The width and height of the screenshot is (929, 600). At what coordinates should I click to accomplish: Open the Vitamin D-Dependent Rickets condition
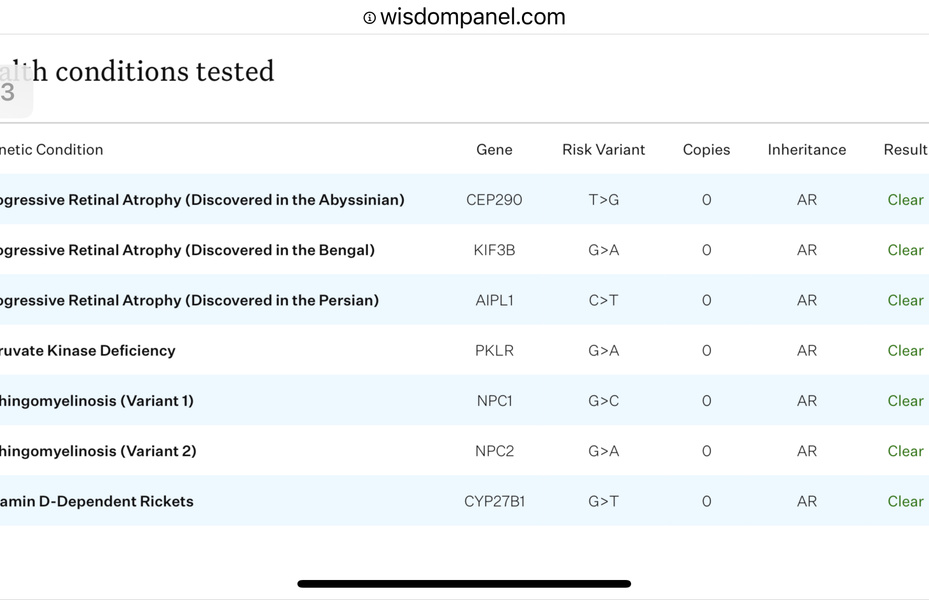point(97,501)
